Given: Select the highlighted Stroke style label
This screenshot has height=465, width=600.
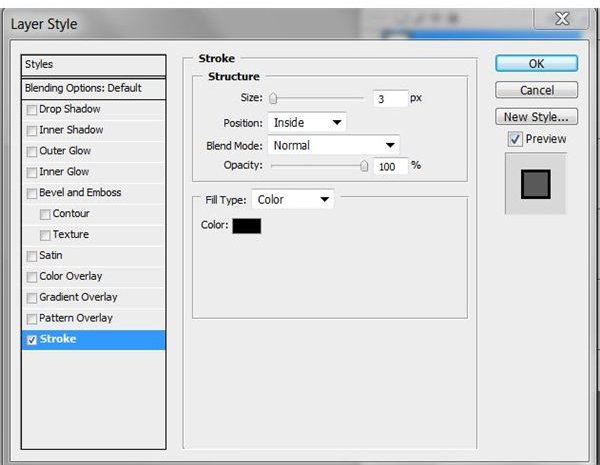Looking at the screenshot, I should 58,339.
